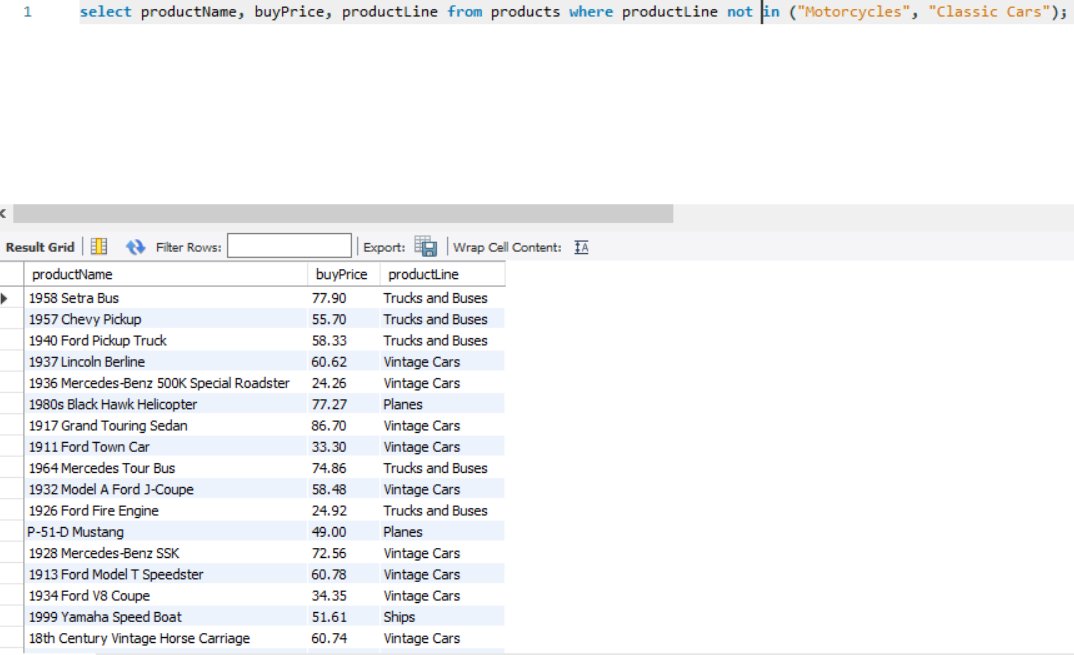Viewport: 1074px width, 655px height.
Task: Sort by the buyPrice column header
Action: click(344, 274)
